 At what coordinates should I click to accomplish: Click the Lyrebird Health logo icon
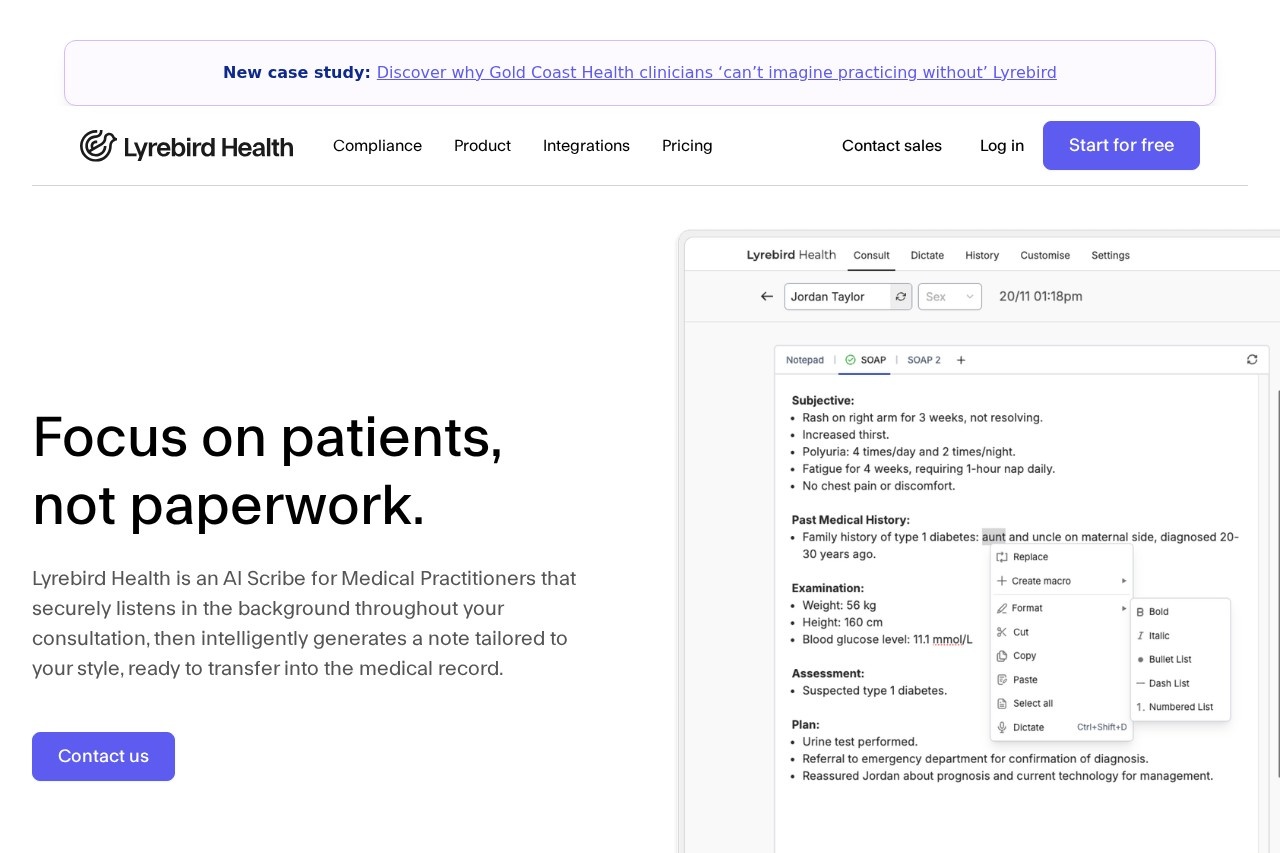(98, 146)
